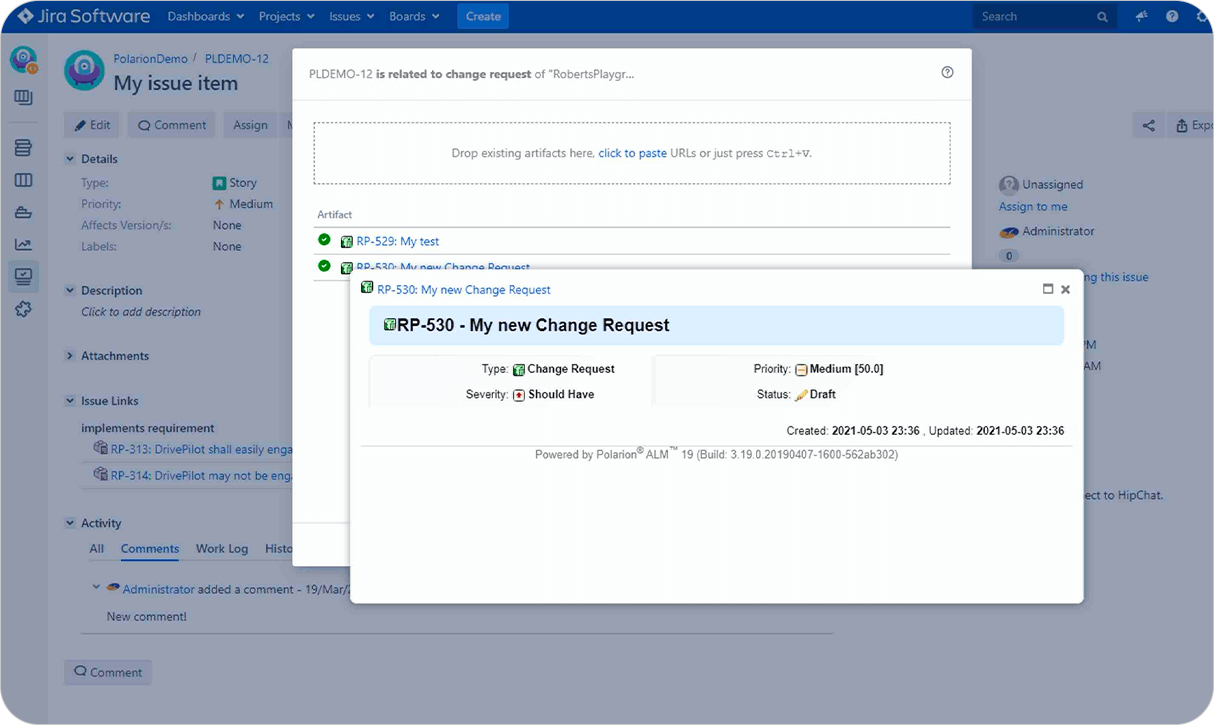This screenshot has height=725, width=1214.
Task: Open the Projects menu
Action: click(x=286, y=16)
